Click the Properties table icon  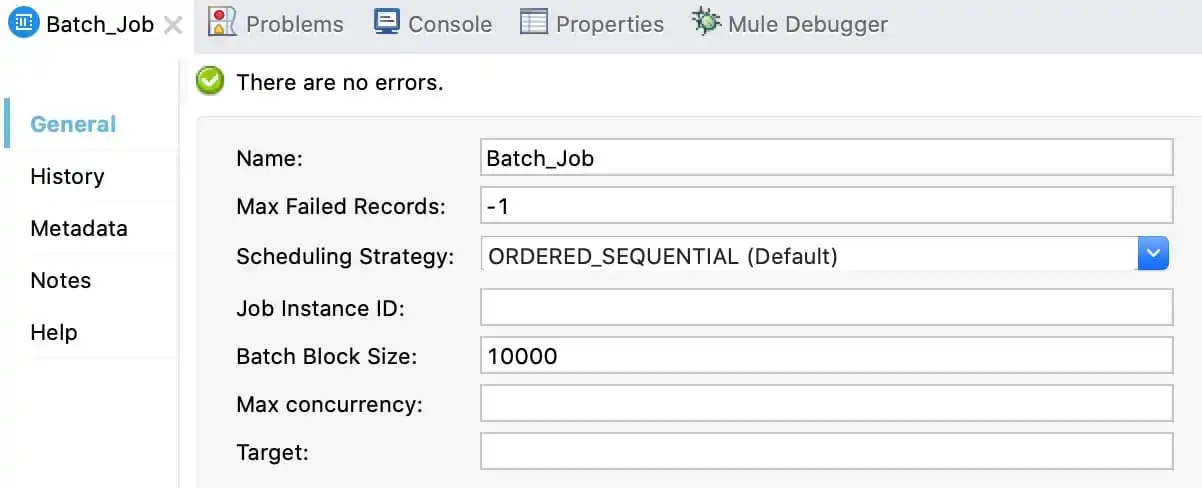(535, 22)
